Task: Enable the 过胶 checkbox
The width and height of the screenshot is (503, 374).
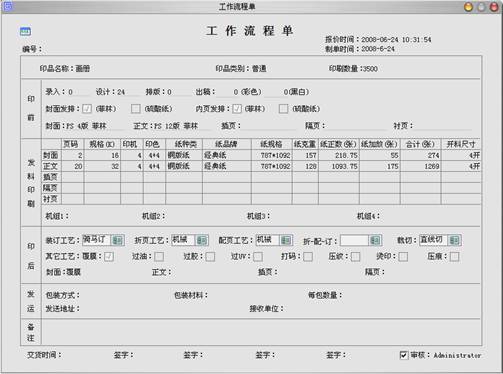Action: click(210, 256)
